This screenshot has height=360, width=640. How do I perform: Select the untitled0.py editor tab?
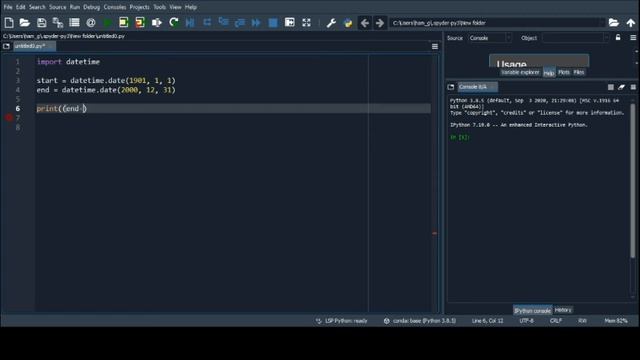pyautogui.click(x=34, y=46)
